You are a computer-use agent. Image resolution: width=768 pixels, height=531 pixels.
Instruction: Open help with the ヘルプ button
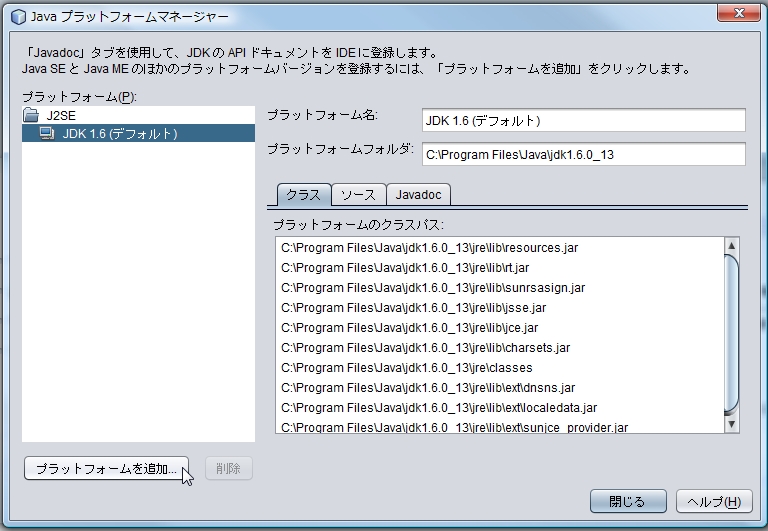click(x=714, y=501)
